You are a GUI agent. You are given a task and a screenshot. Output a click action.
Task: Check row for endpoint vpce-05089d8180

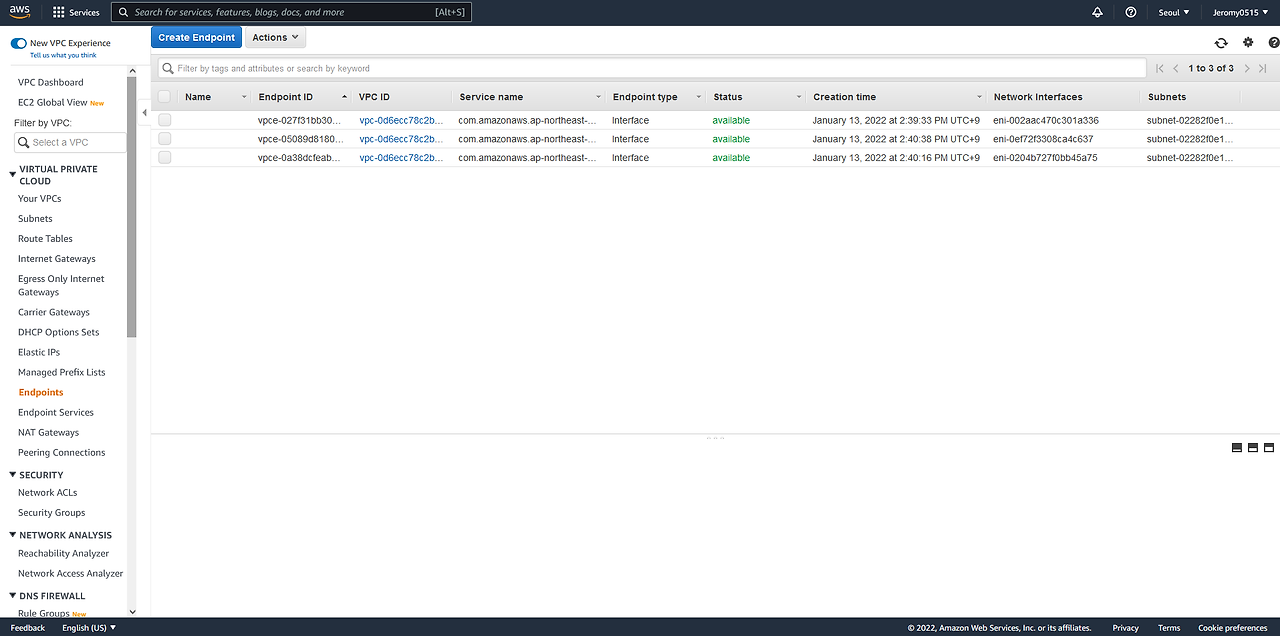164,139
